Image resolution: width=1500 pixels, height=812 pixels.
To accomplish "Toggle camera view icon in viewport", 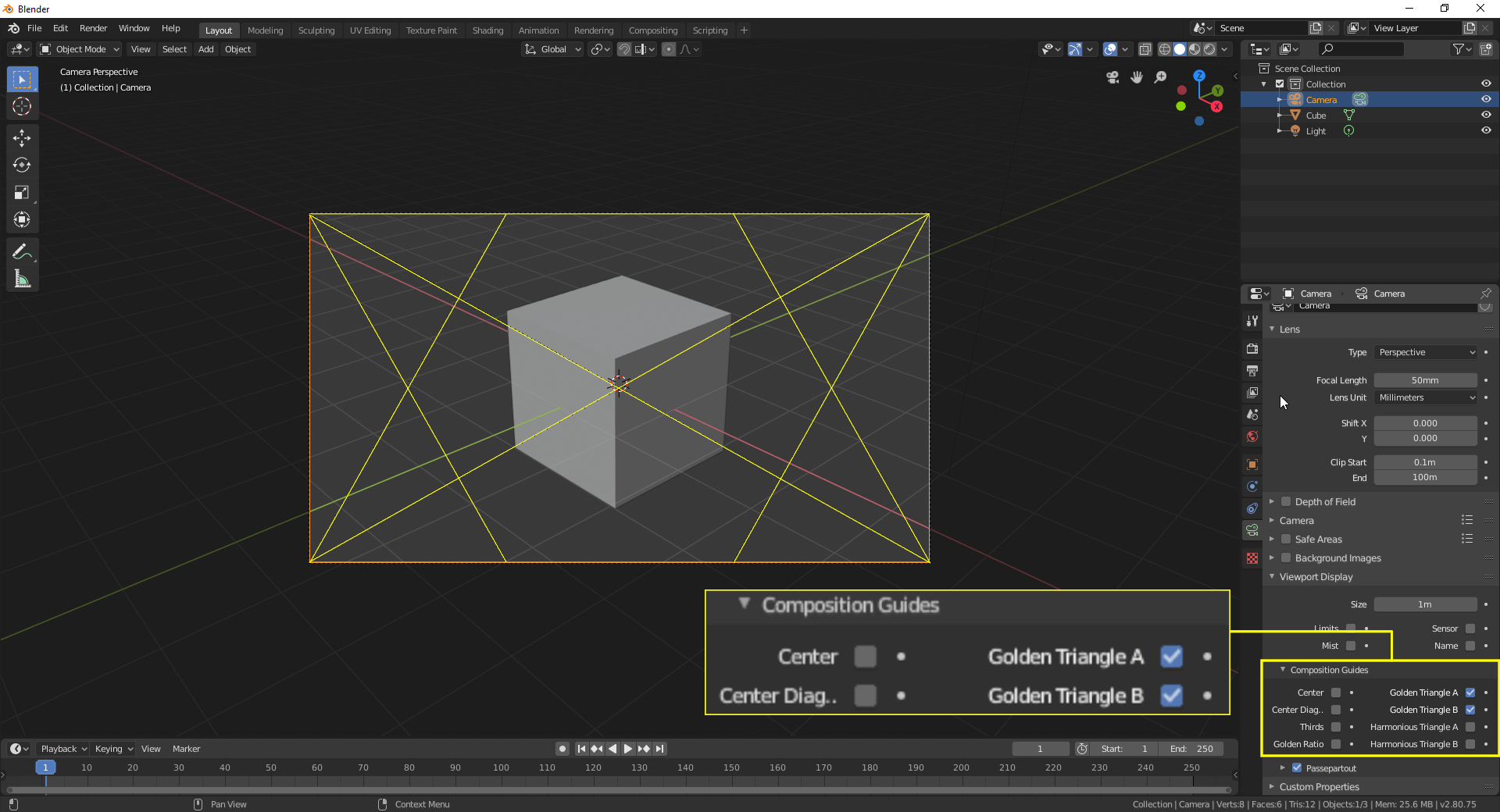I will [1112, 77].
